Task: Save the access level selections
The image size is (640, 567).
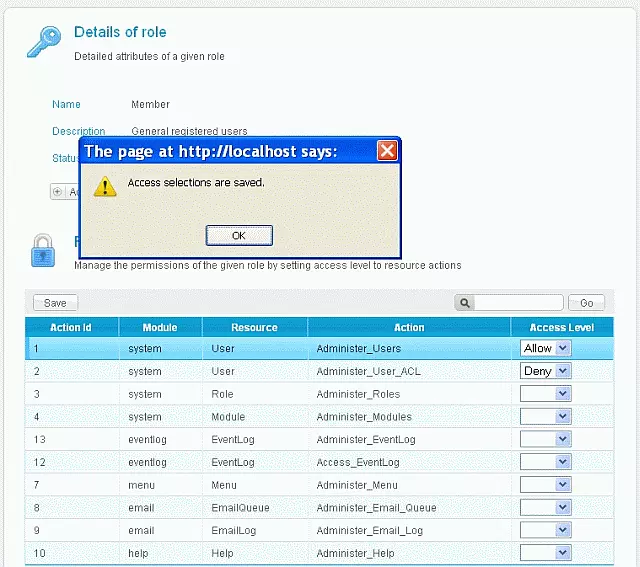Action: [x=55, y=303]
